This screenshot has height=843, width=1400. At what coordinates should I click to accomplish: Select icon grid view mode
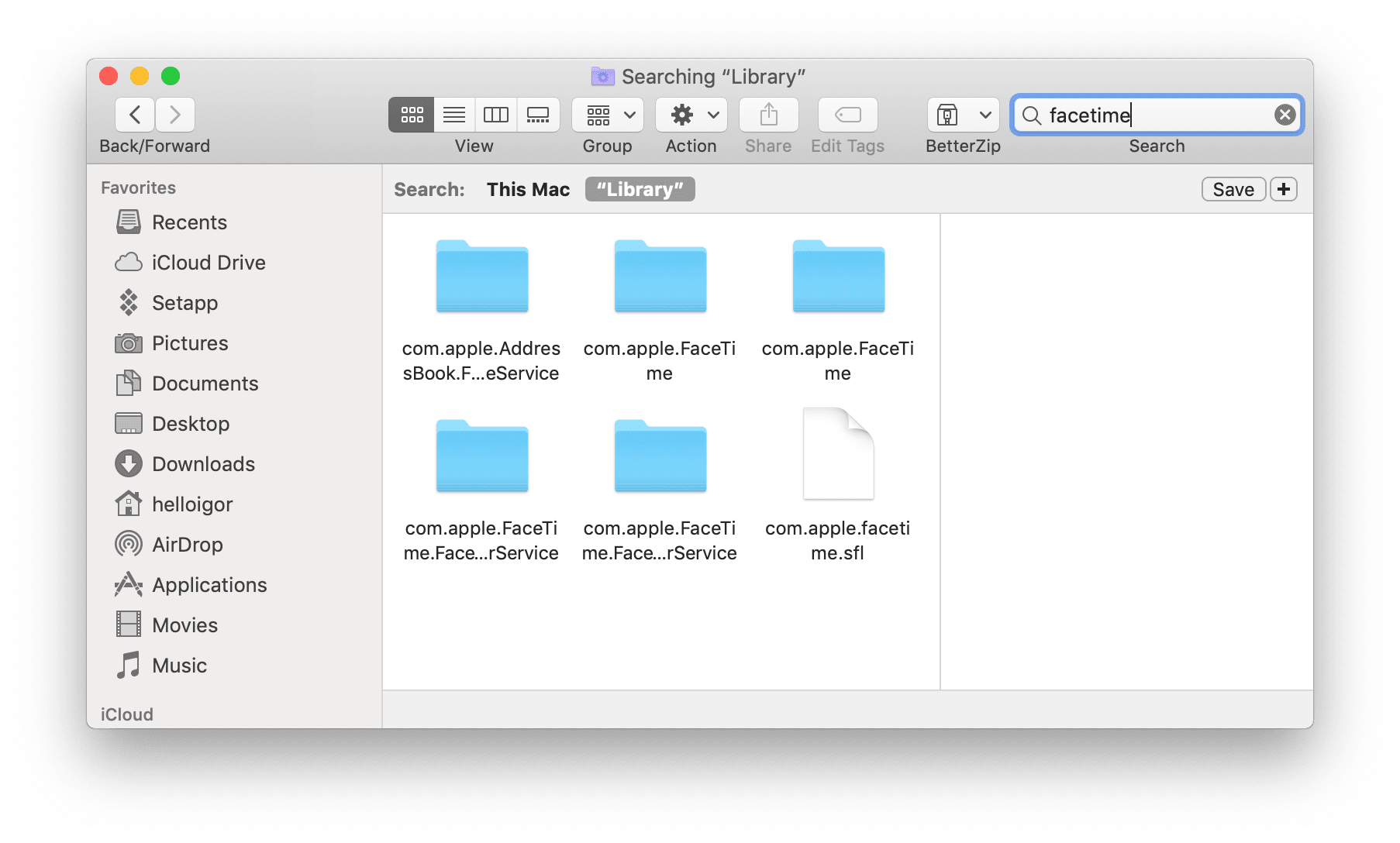(x=411, y=115)
